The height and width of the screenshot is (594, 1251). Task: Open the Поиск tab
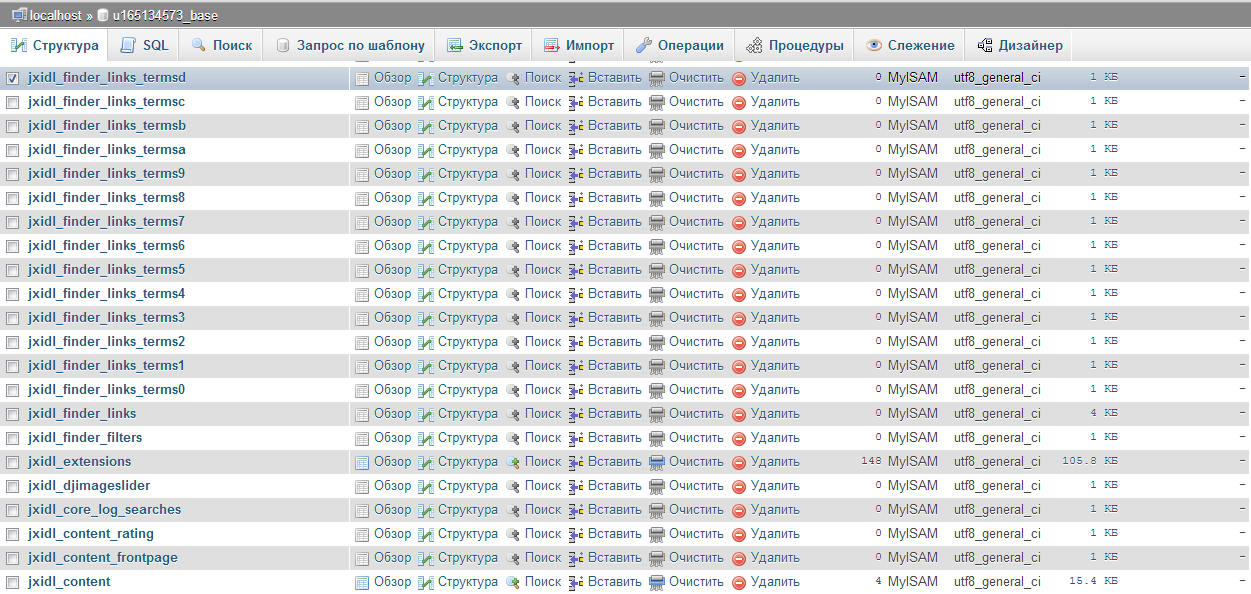tap(221, 45)
